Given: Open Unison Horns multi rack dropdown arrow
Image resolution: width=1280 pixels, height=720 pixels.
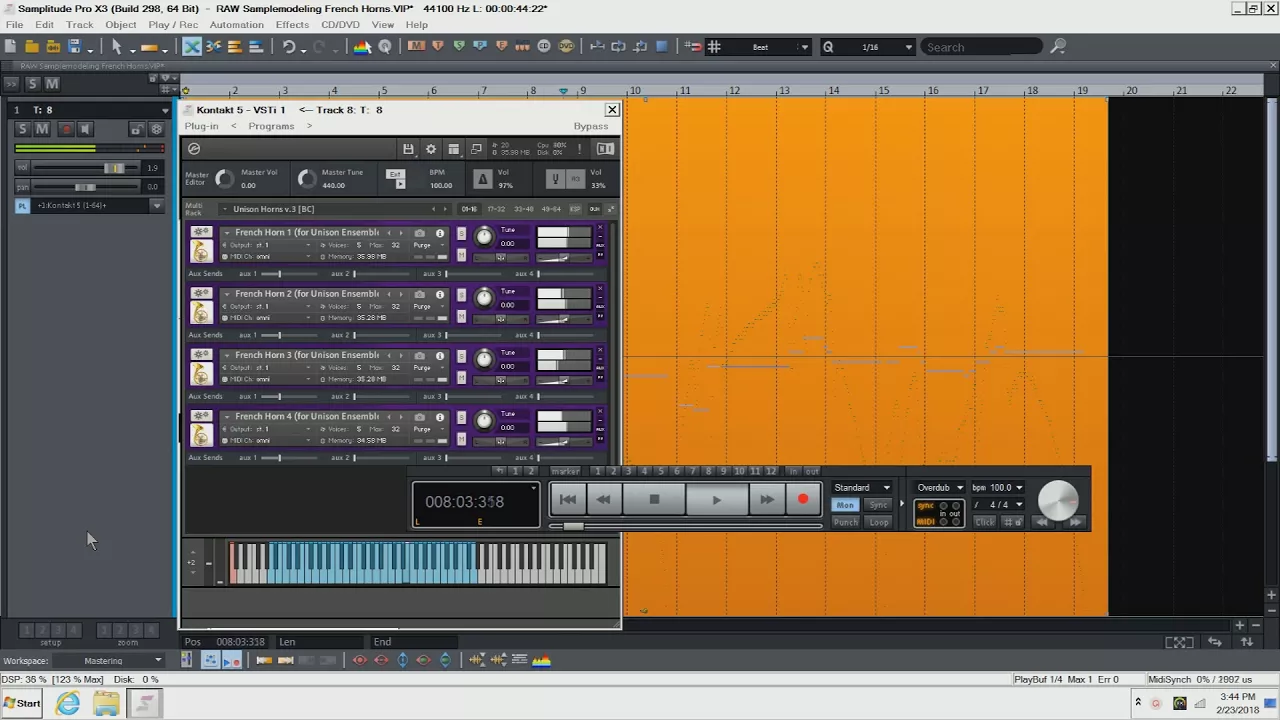Looking at the screenshot, I should (225, 209).
